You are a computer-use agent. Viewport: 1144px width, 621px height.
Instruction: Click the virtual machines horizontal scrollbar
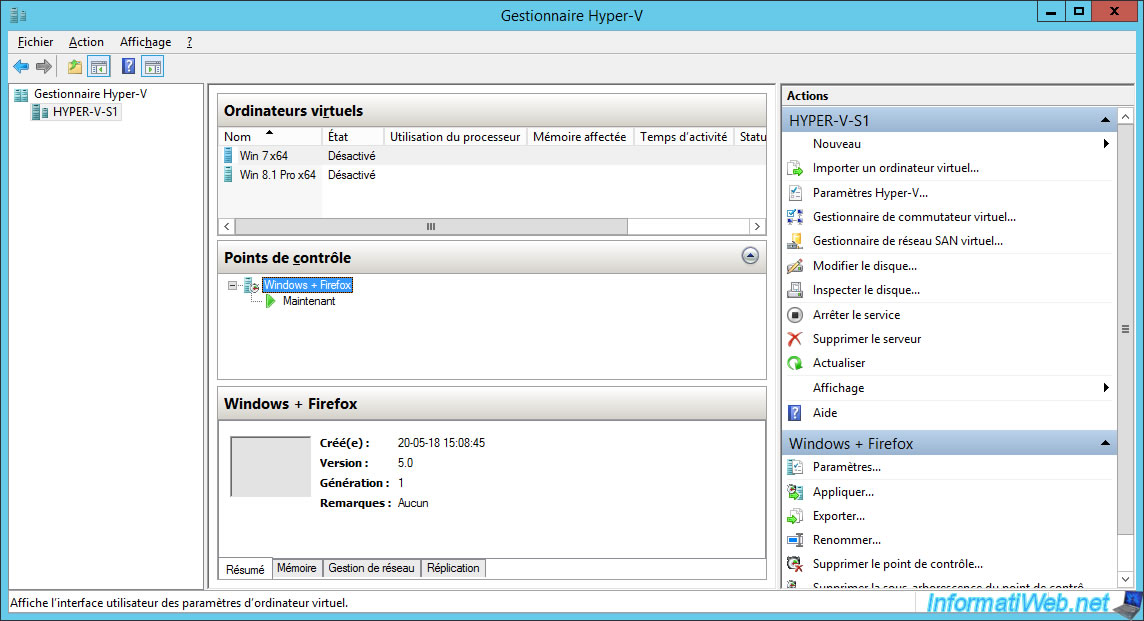430,227
